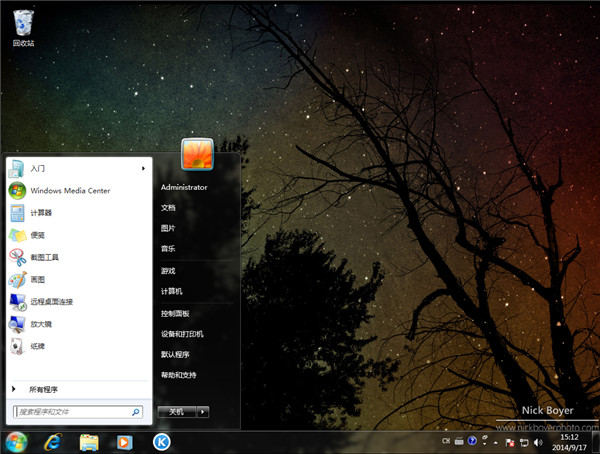Start the 截图工具 snipping tool
This screenshot has height=454, width=600.
tap(43, 257)
